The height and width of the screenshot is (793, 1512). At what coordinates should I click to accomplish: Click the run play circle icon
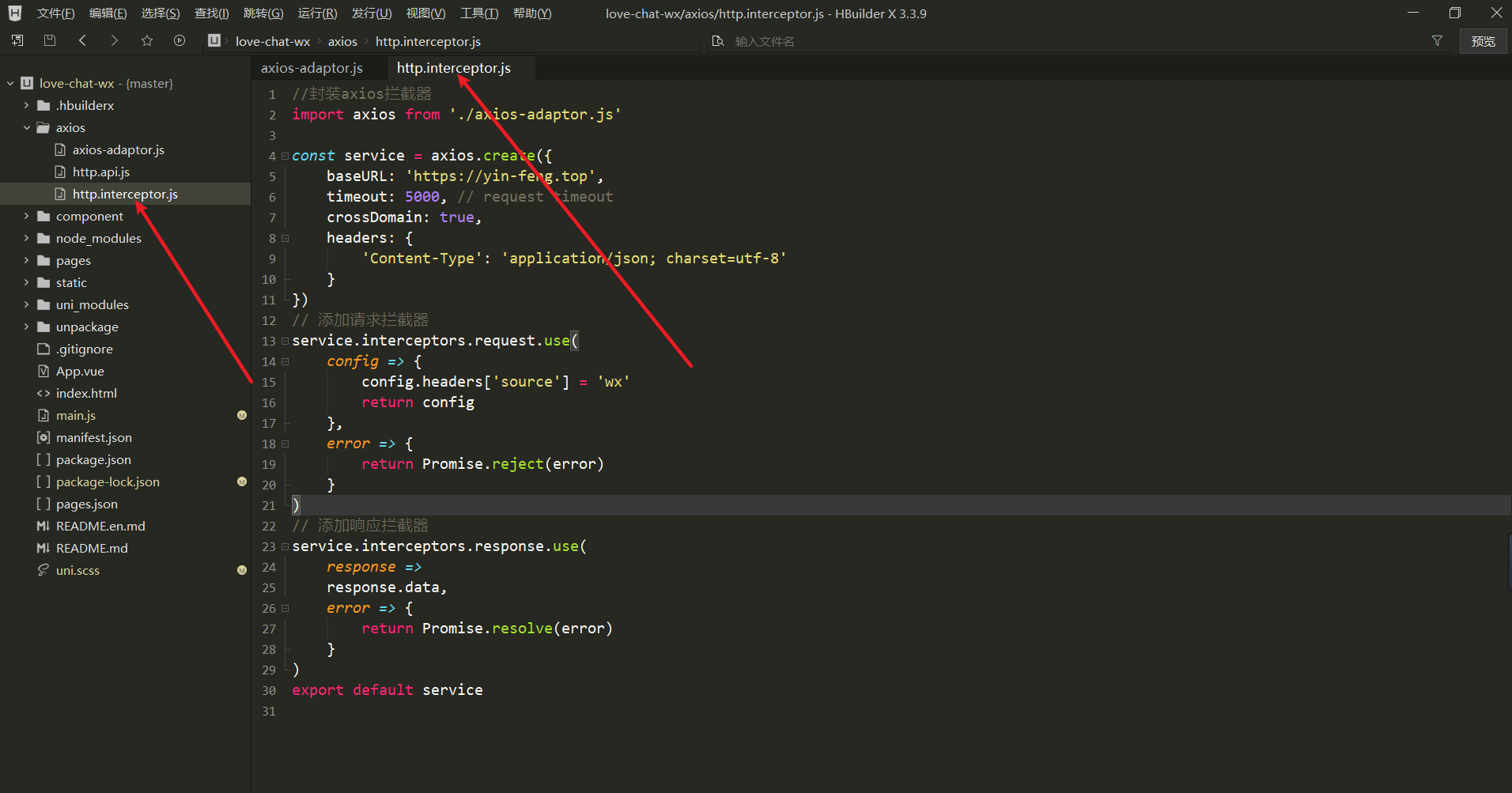(180, 40)
